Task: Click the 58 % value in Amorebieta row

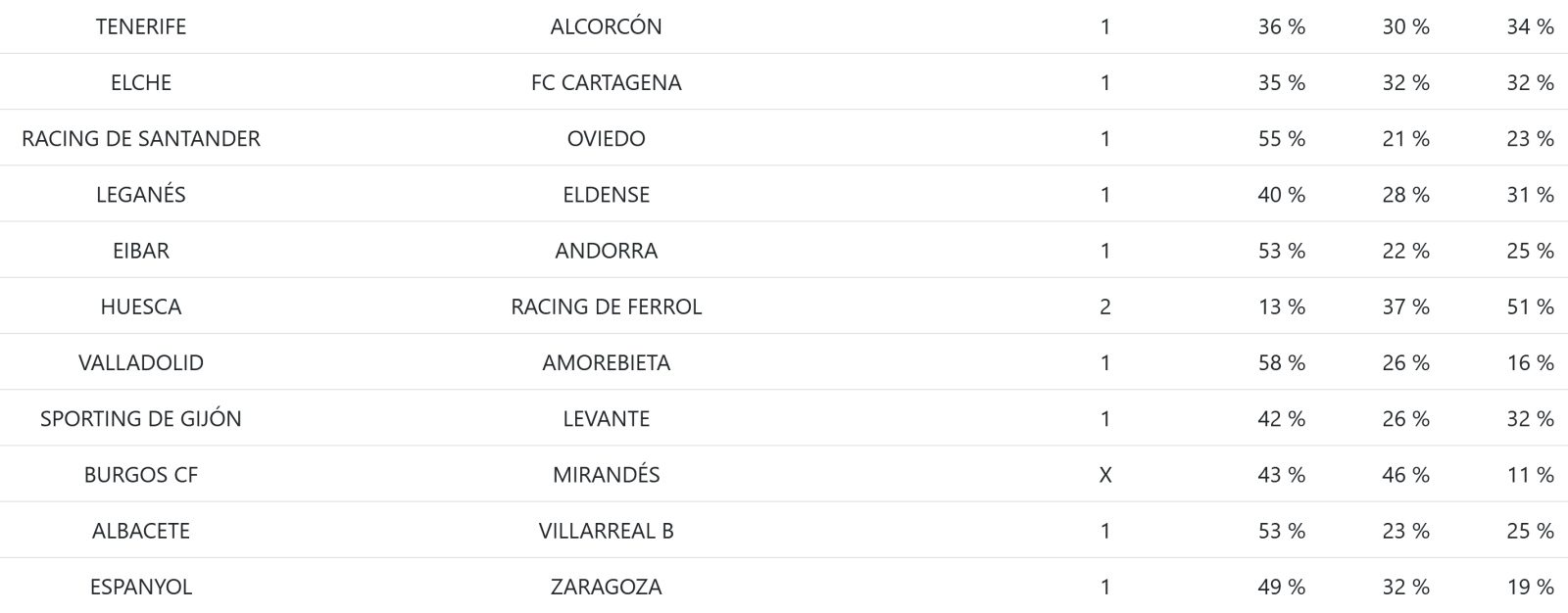Action: point(1281,362)
